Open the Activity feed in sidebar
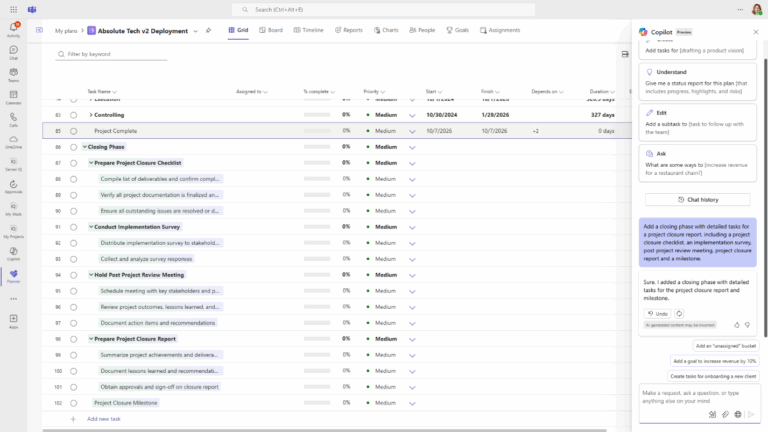768x432 pixels. point(13,29)
